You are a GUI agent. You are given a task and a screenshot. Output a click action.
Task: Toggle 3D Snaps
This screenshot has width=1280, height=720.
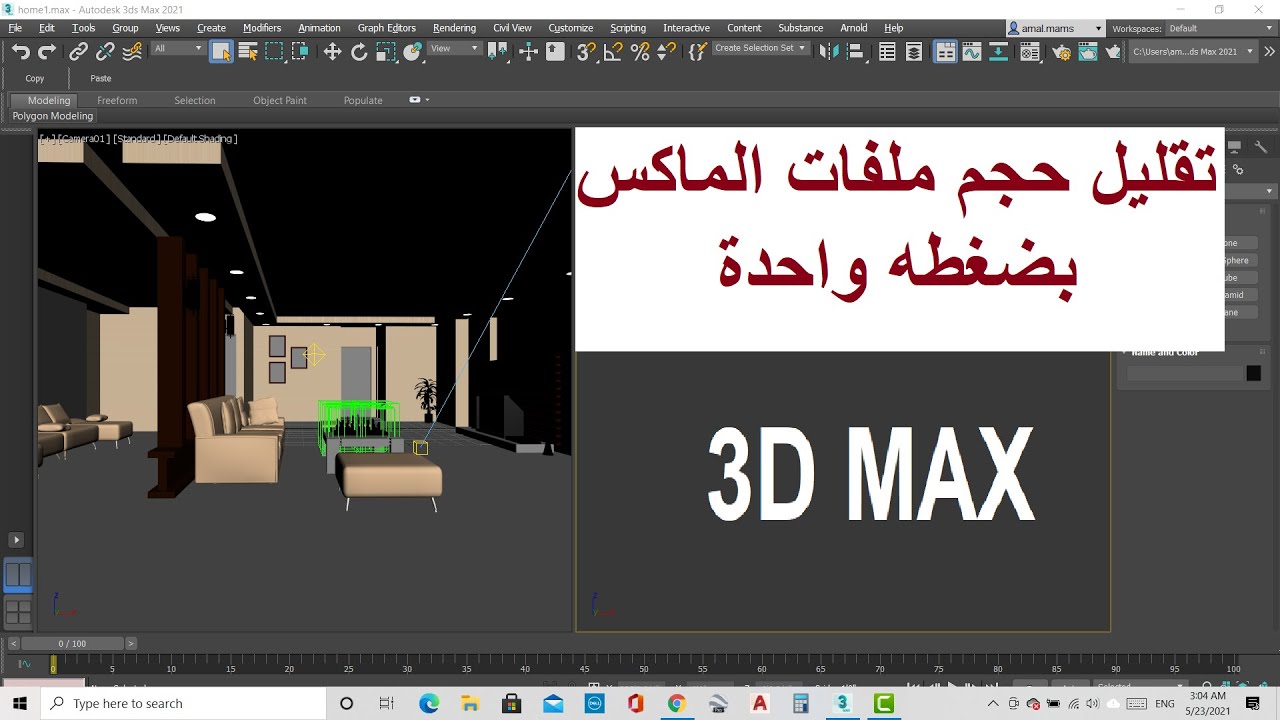coord(587,52)
